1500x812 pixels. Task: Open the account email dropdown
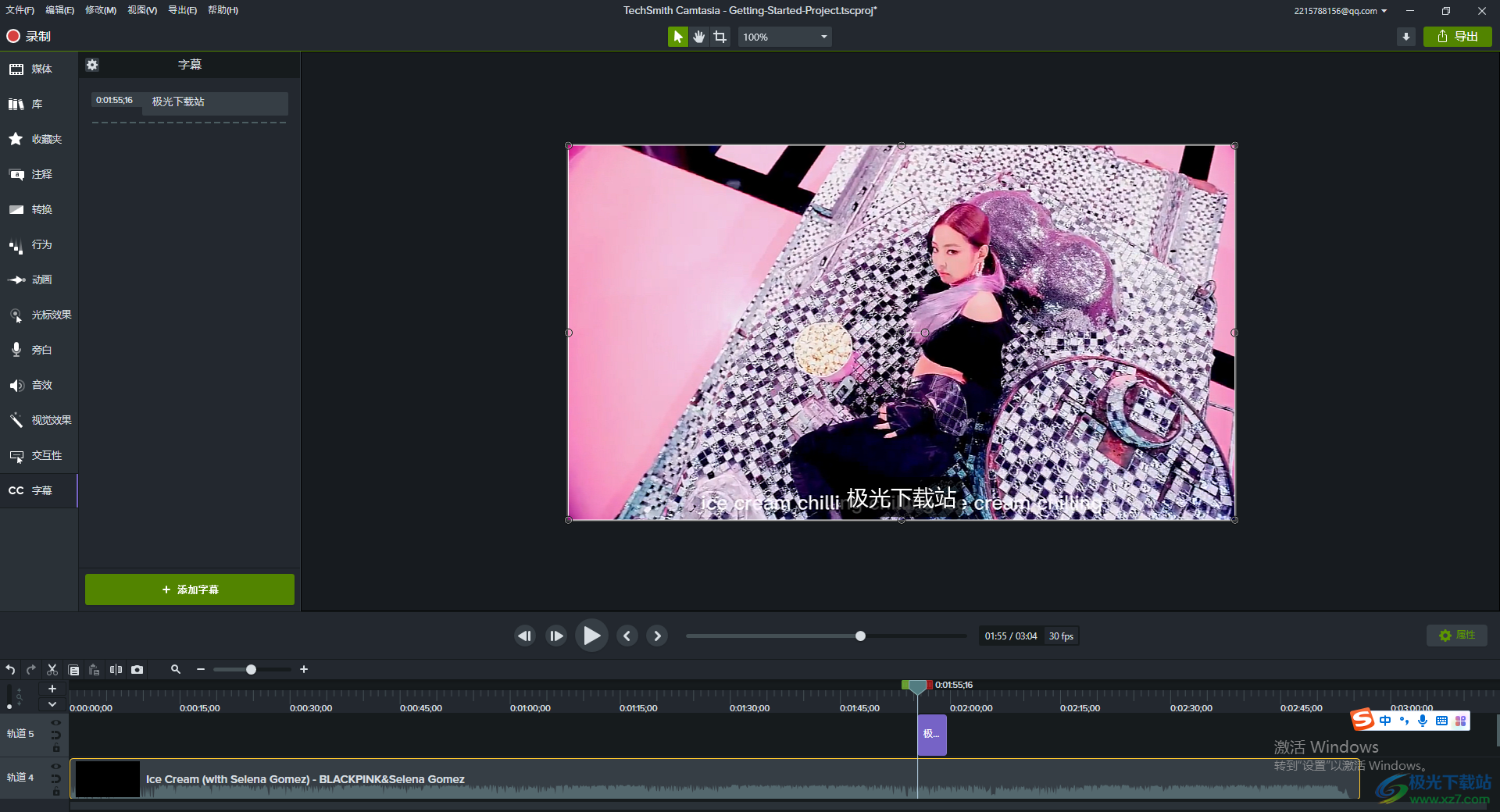tap(1340, 11)
